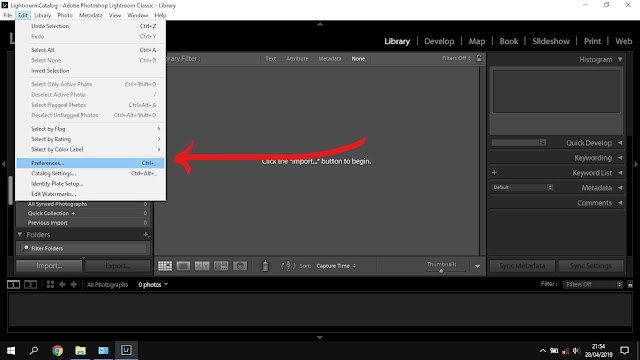
Task: Open Windows Start menu
Action: point(11,350)
